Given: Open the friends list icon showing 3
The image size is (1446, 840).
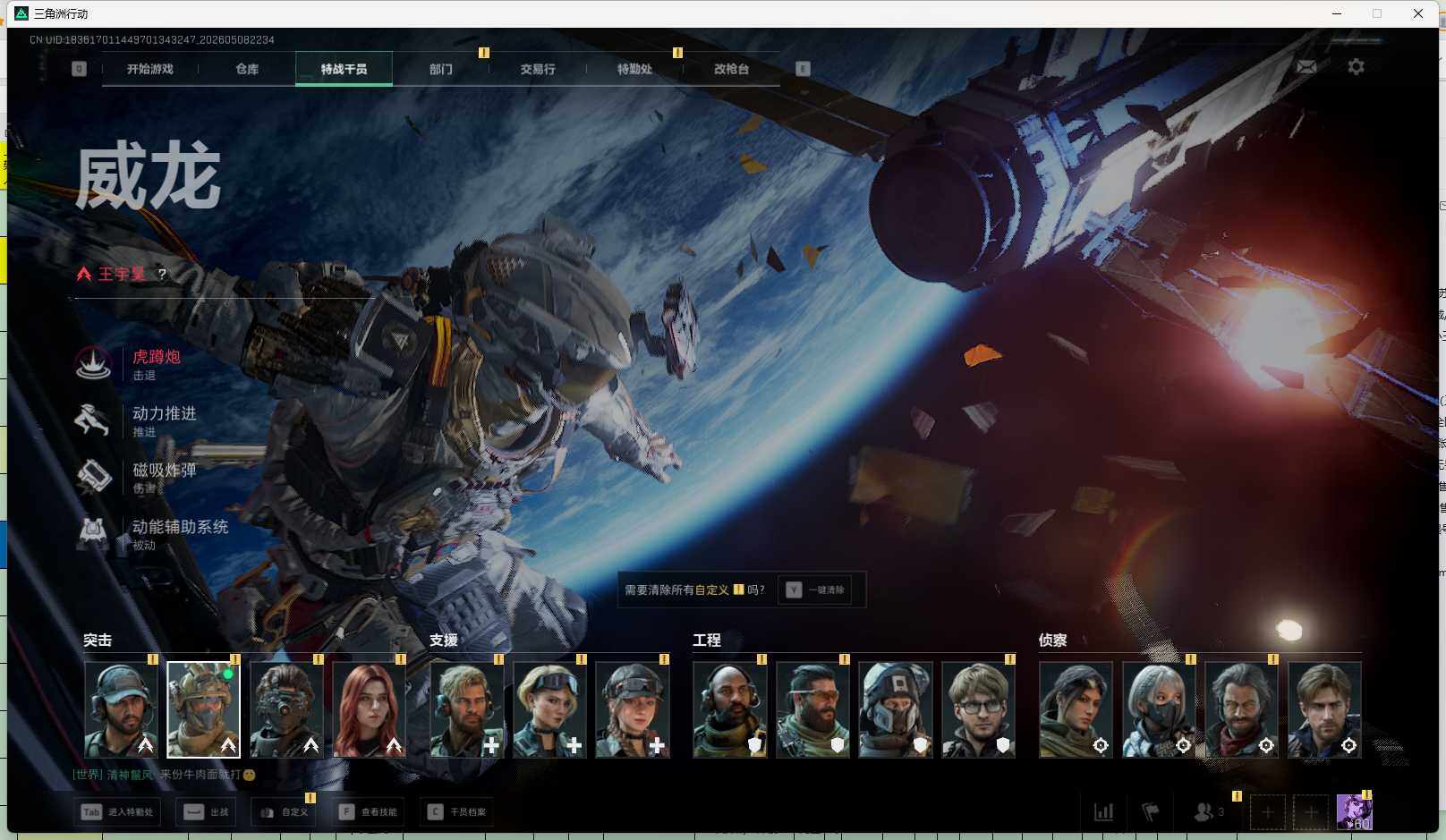Looking at the screenshot, I should [x=1209, y=811].
